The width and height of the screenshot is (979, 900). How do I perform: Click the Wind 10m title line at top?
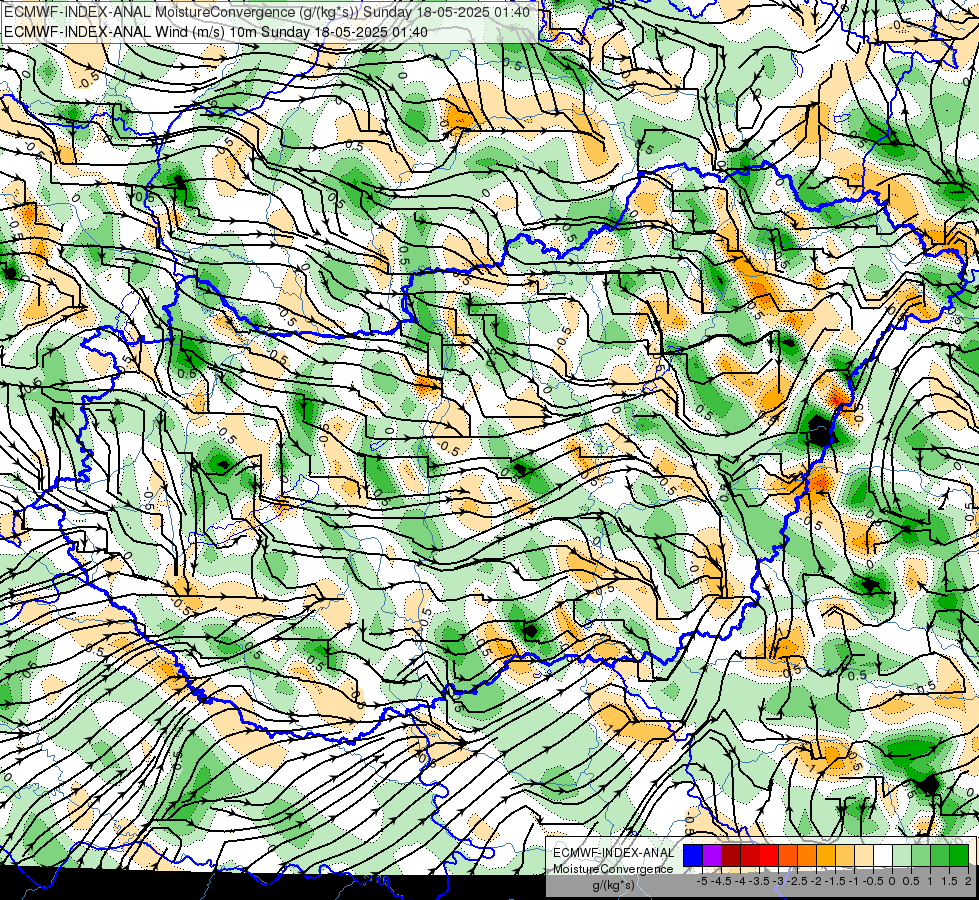click(x=216, y=32)
